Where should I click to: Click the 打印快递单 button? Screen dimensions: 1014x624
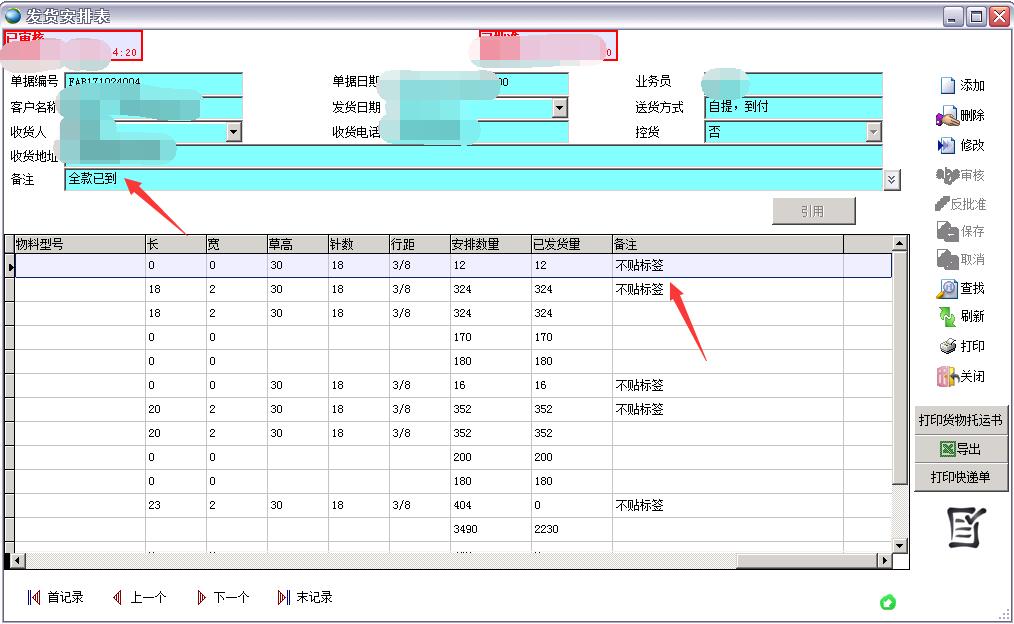click(x=960, y=477)
